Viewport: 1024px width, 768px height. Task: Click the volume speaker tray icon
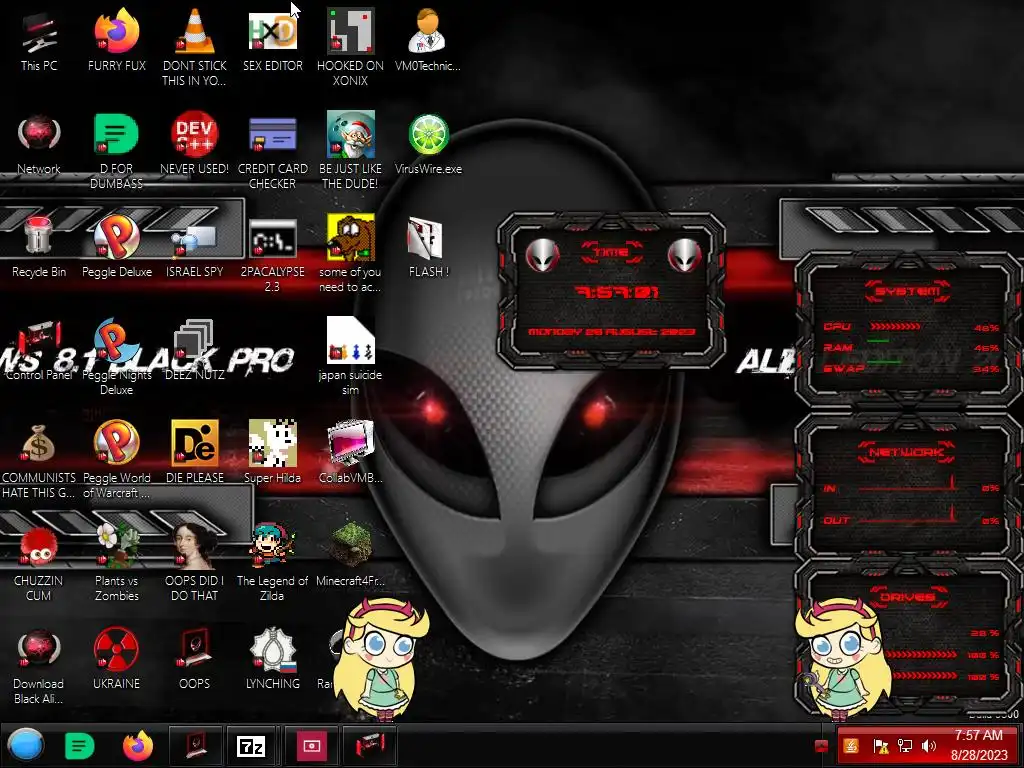[928, 746]
